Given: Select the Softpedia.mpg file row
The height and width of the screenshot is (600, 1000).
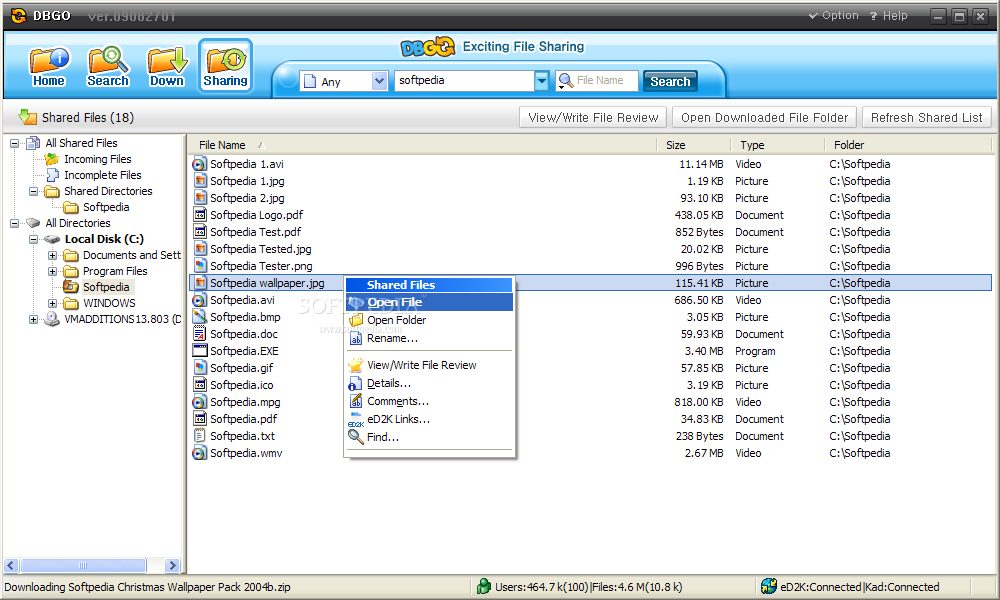Looking at the screenshot, I should click(x=591, y=402).
